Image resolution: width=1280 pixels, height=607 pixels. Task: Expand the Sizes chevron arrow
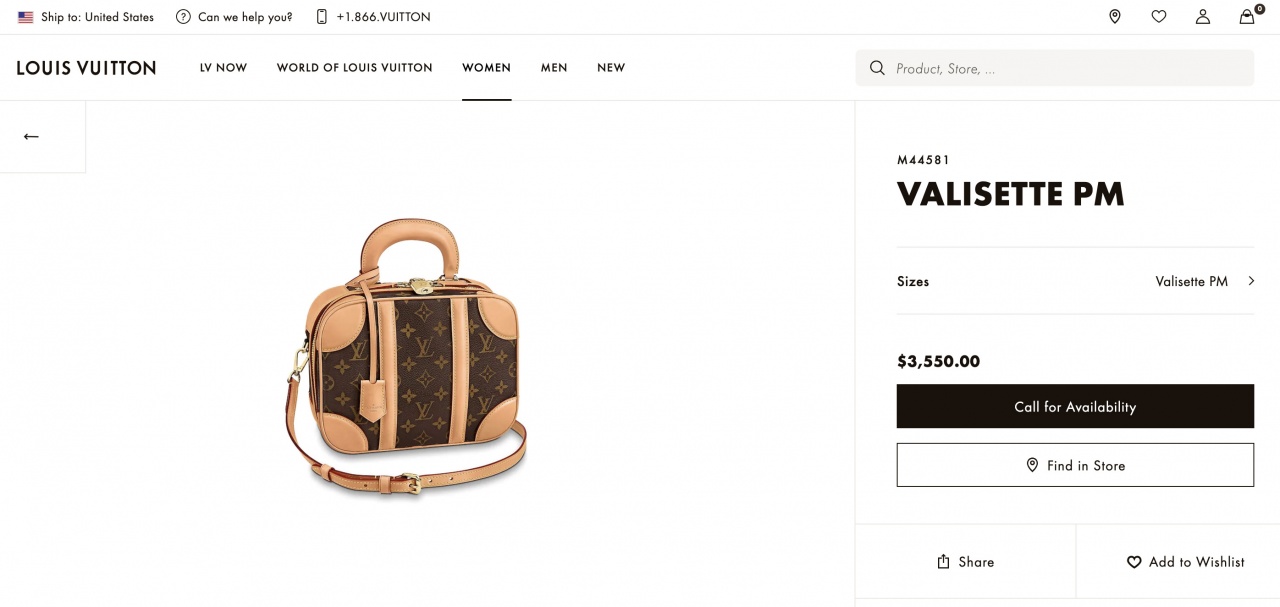(x=1251, y=281)
